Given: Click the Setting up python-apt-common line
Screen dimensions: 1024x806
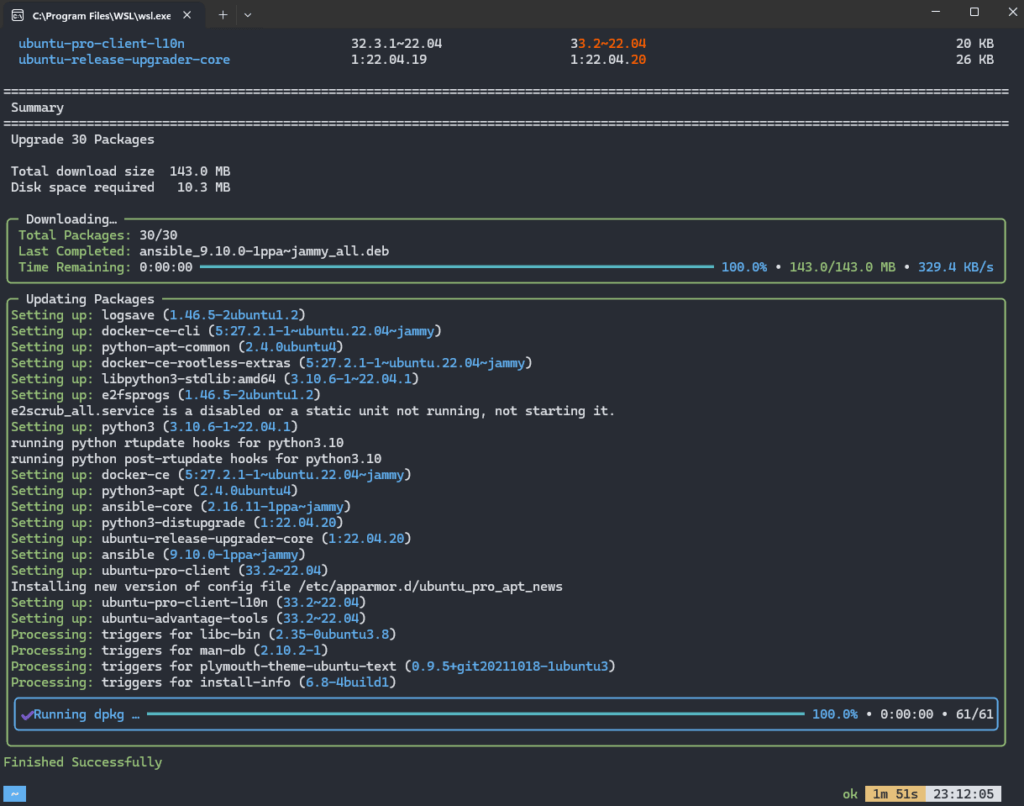Looking at the screenshot, I should [x=177, y=347].
